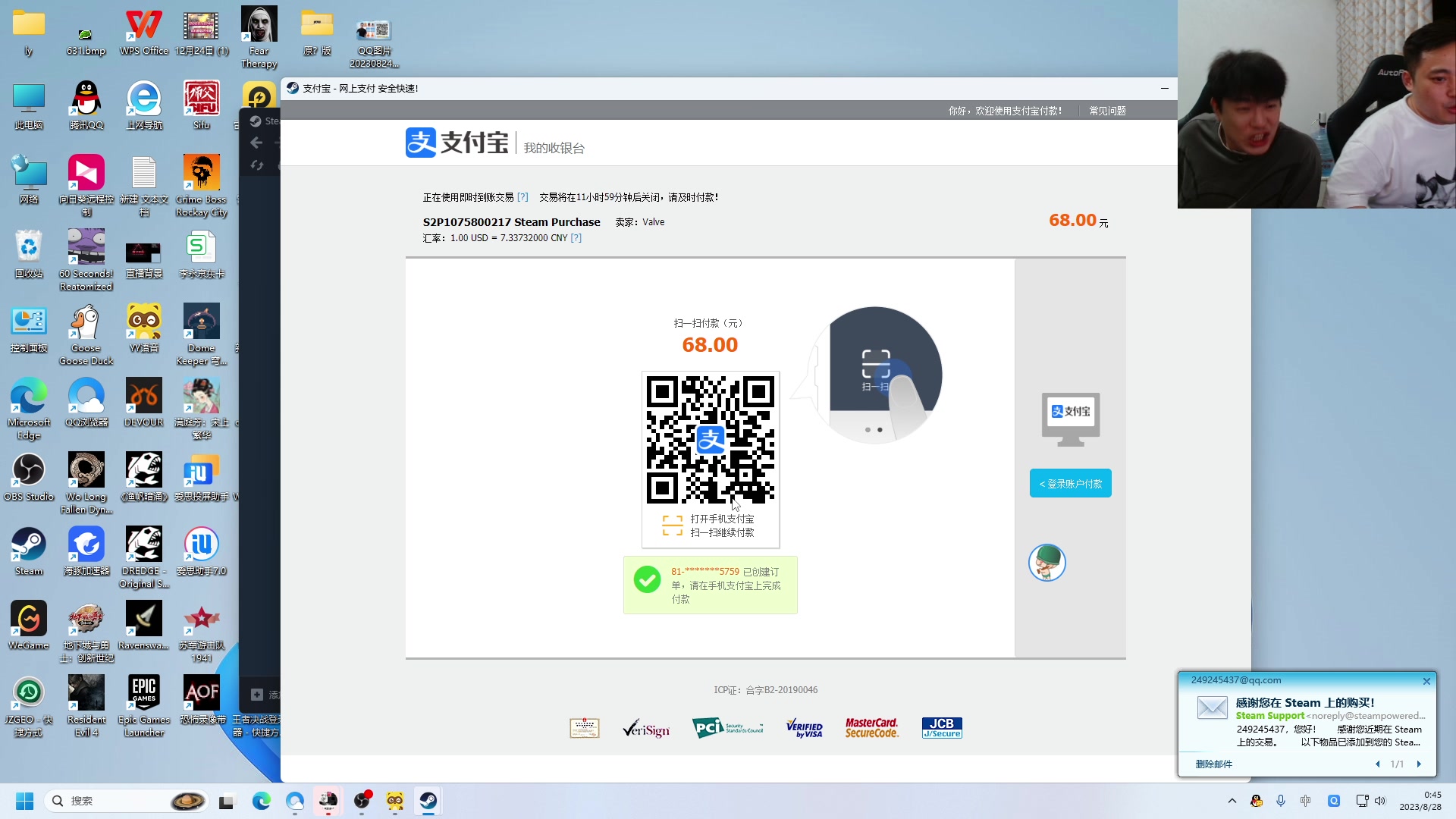Image resolution: width=1456 pixels, height=819 pixels.
Task: Go to next mail in notification popup
Action: click(1419, 764)
